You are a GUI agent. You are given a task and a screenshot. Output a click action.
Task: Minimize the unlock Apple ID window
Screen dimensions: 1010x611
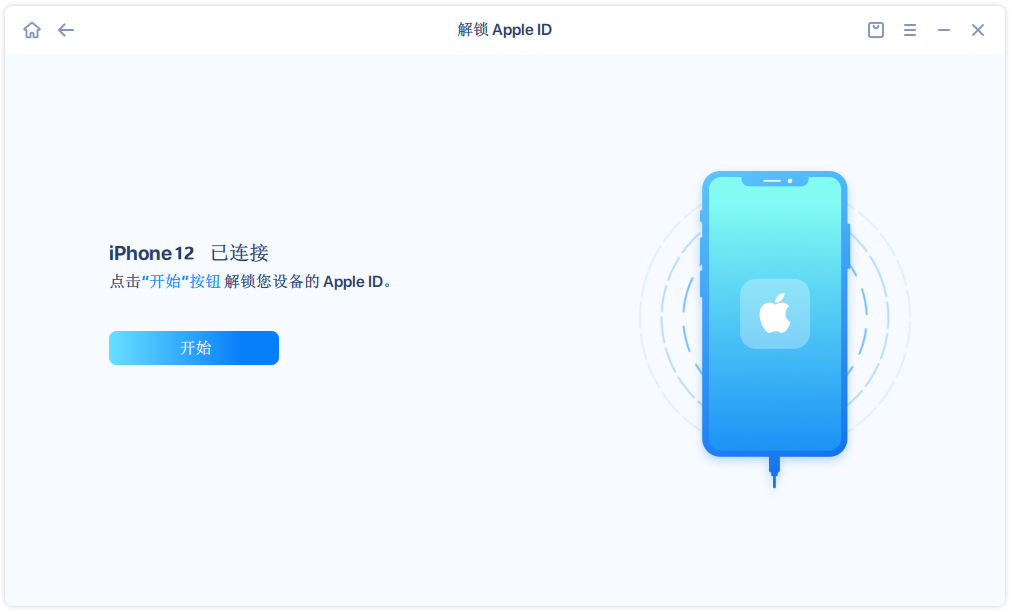tap(944, 30)
